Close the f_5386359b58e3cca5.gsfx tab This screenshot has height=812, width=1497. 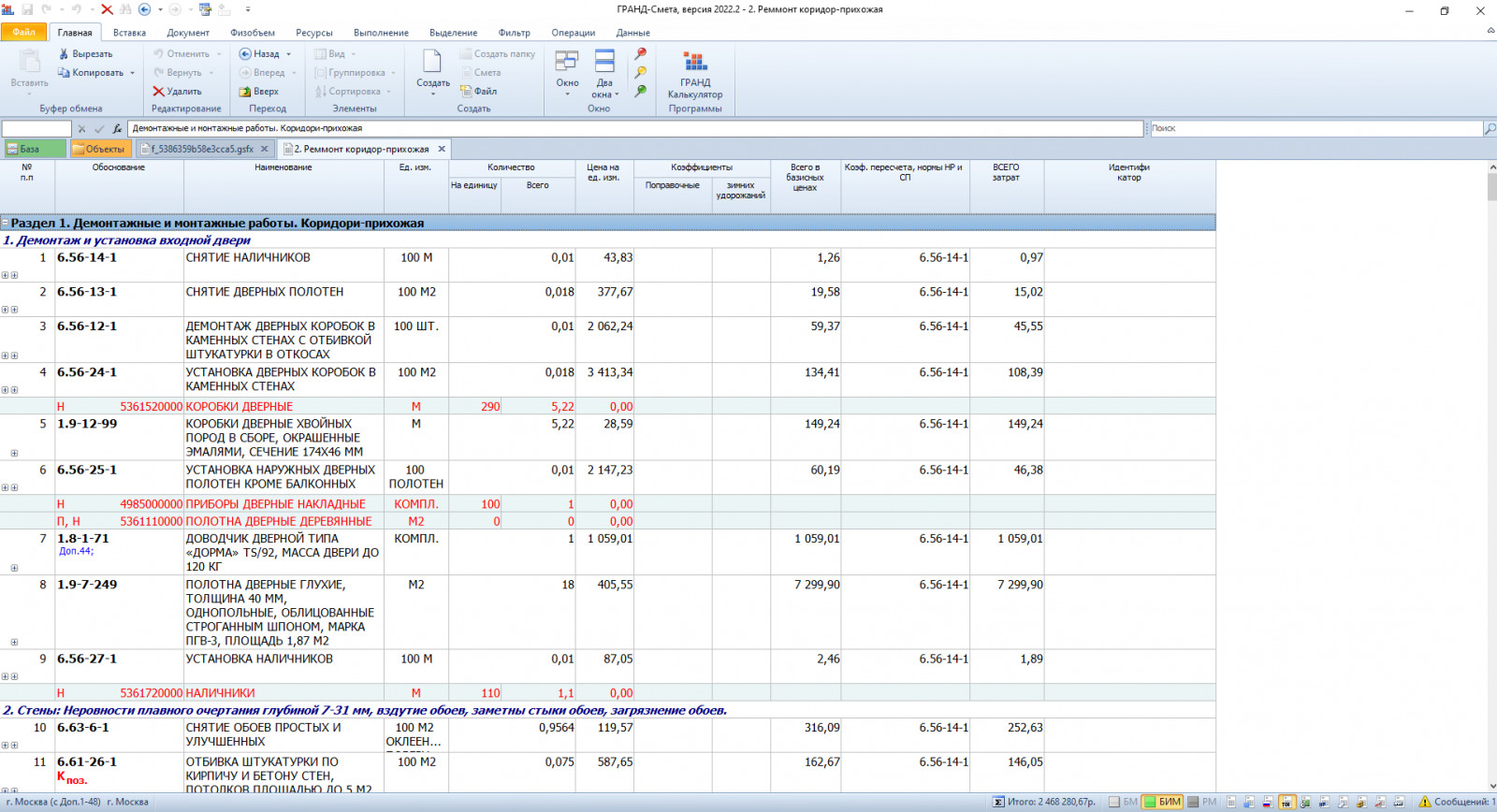click(265, 149)
